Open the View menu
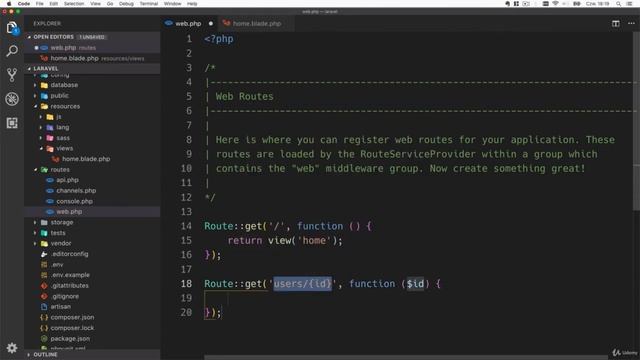This screenshot has width=640, height=360. [95, 4]
